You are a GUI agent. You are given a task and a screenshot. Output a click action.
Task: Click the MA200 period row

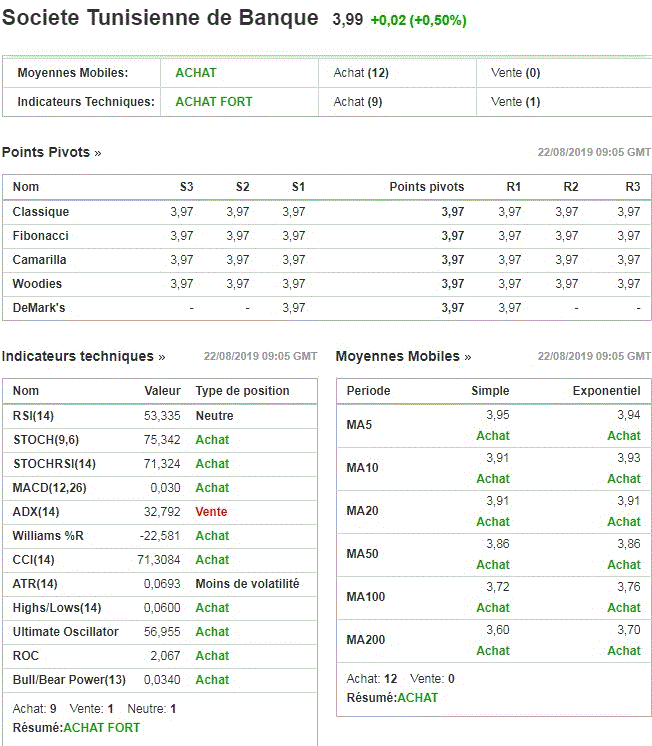[494, 640]
